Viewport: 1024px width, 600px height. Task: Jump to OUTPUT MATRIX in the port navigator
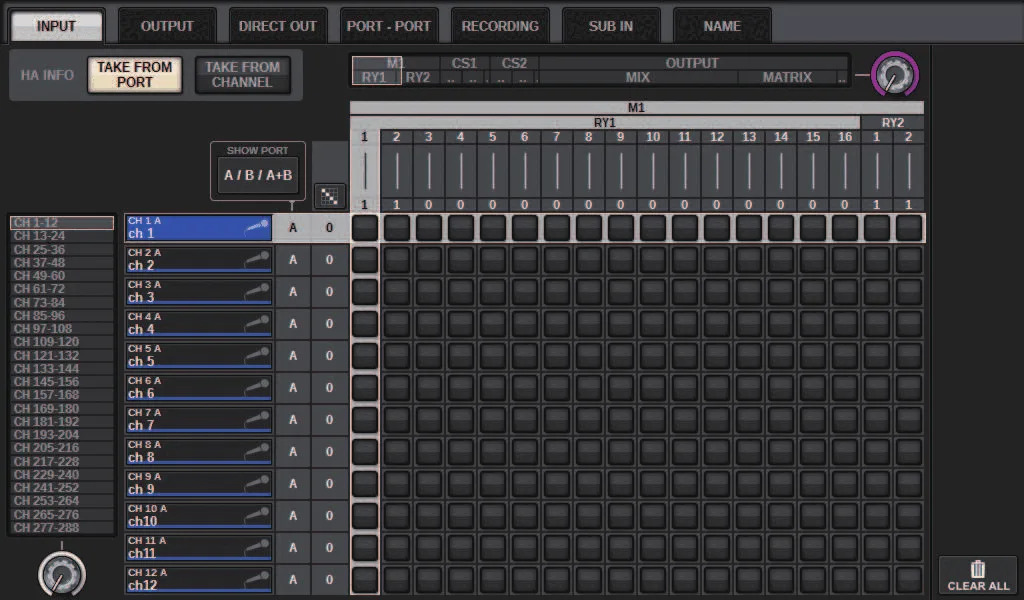(787, 77)
